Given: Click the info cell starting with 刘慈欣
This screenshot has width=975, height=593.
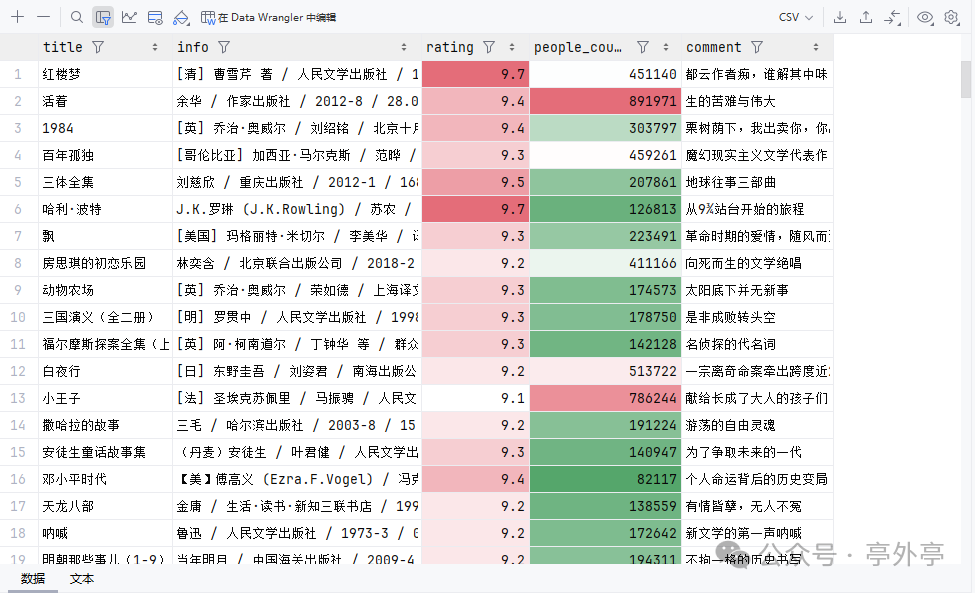Looking at the screenshot, I should (297, 183).
